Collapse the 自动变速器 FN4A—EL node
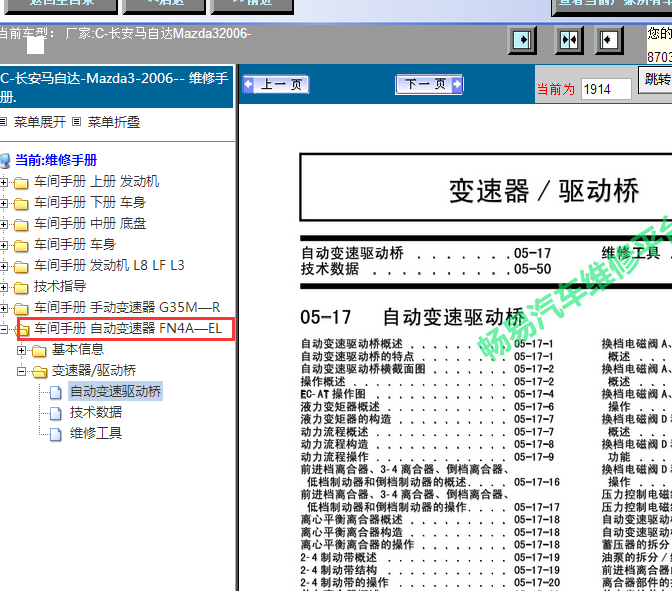 click(x=3, y=329)
